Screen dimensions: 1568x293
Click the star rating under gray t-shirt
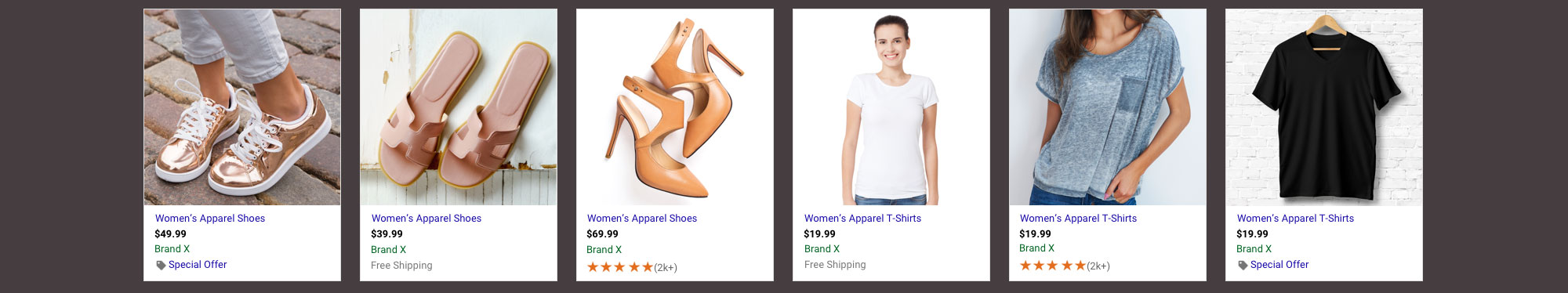(x=1053, y=266)
